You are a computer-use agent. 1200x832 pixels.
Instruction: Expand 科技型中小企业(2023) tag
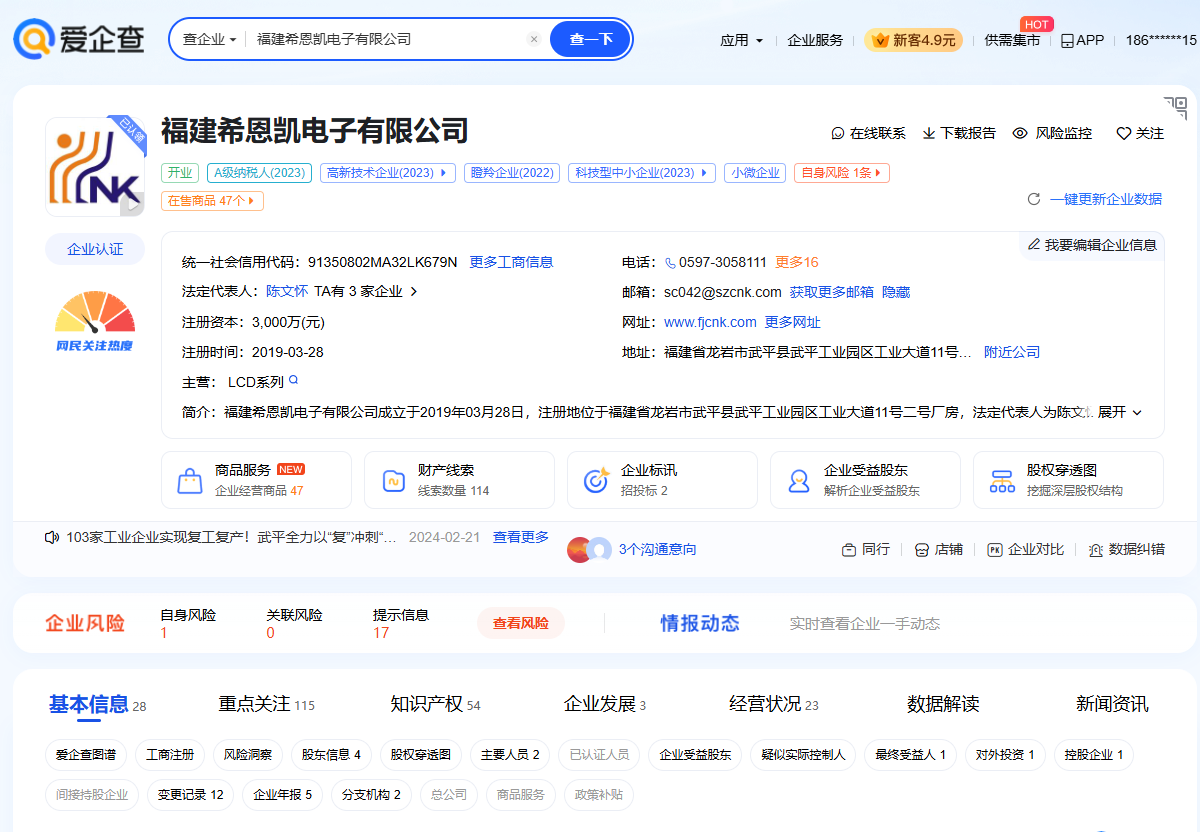pos(642,172)
